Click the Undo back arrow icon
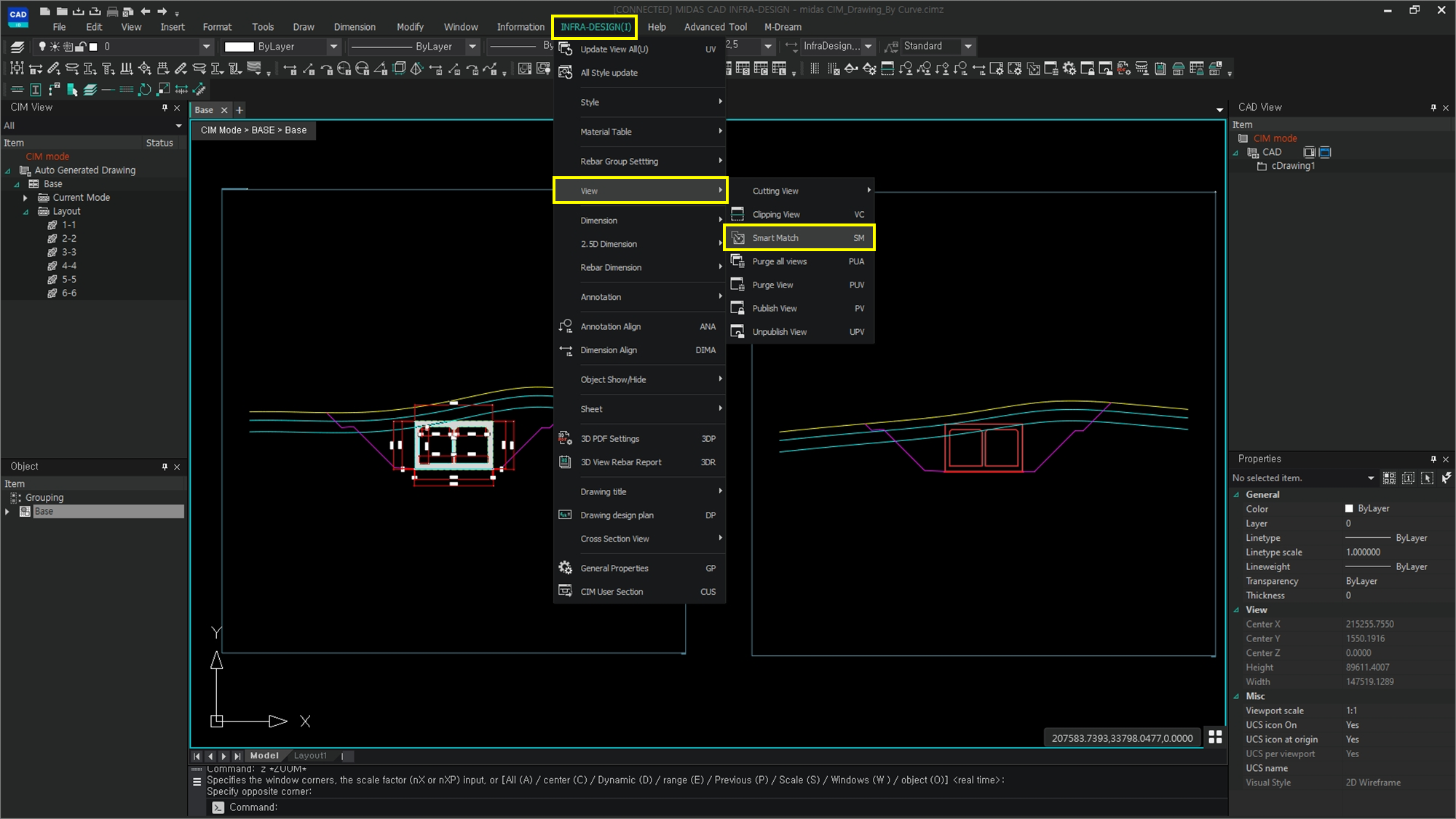This screenshot has width=1456, height=819. point(146,11)
